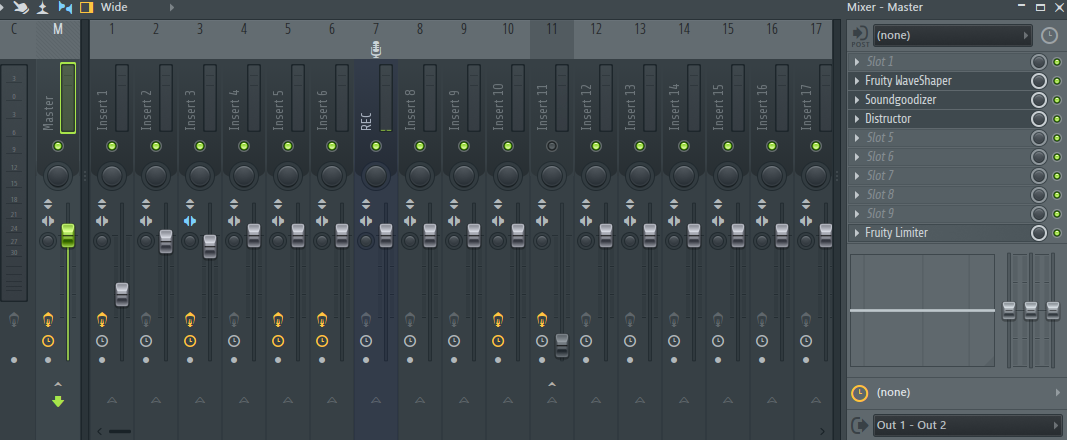Click the microphone icon above track 7
Viewport: 1067px width, 440px height.
click(x=376, y=49)
